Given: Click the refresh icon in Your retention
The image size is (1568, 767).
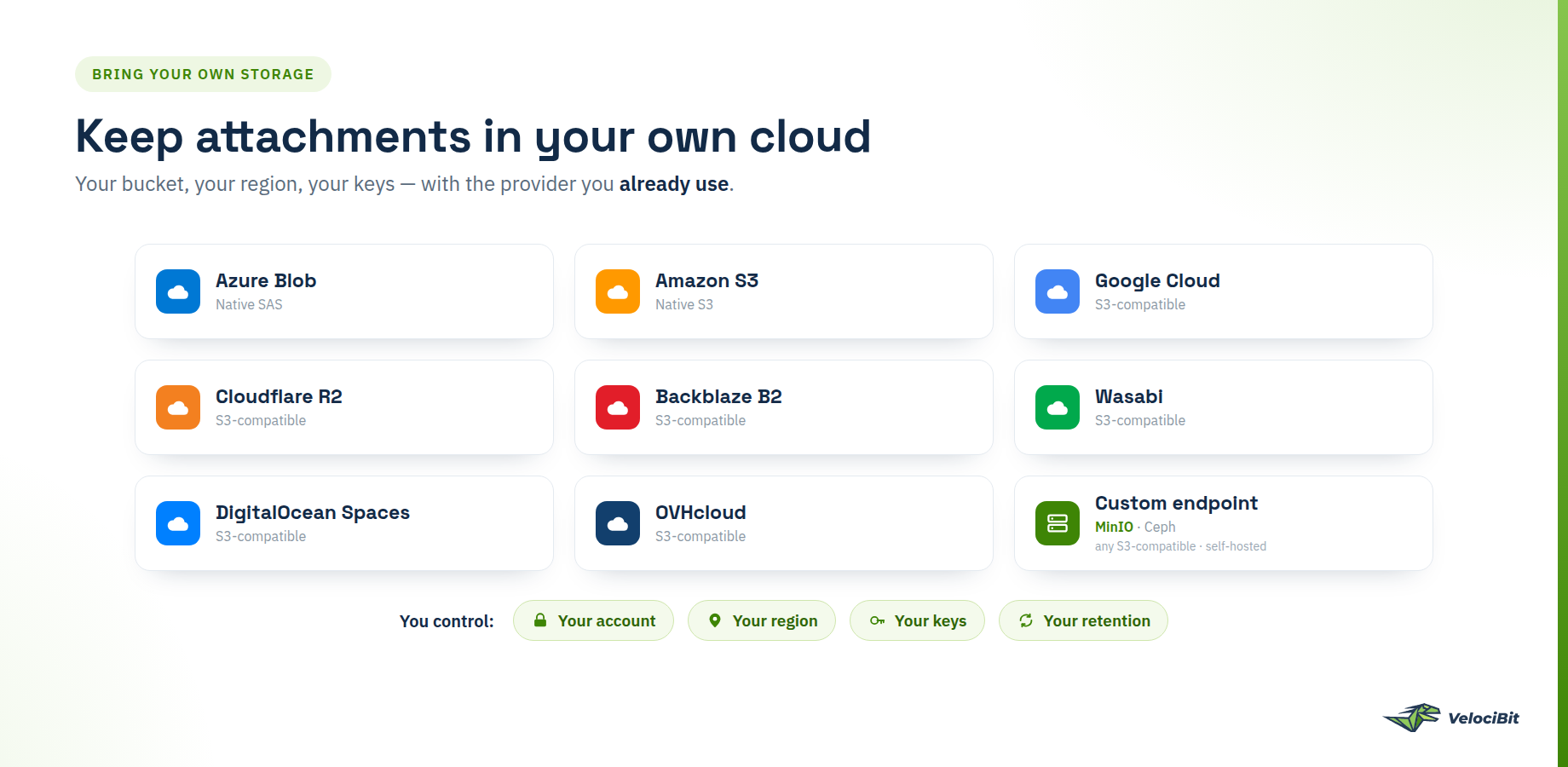Looking at the screenshot, I should click(x=1026, y=620).
